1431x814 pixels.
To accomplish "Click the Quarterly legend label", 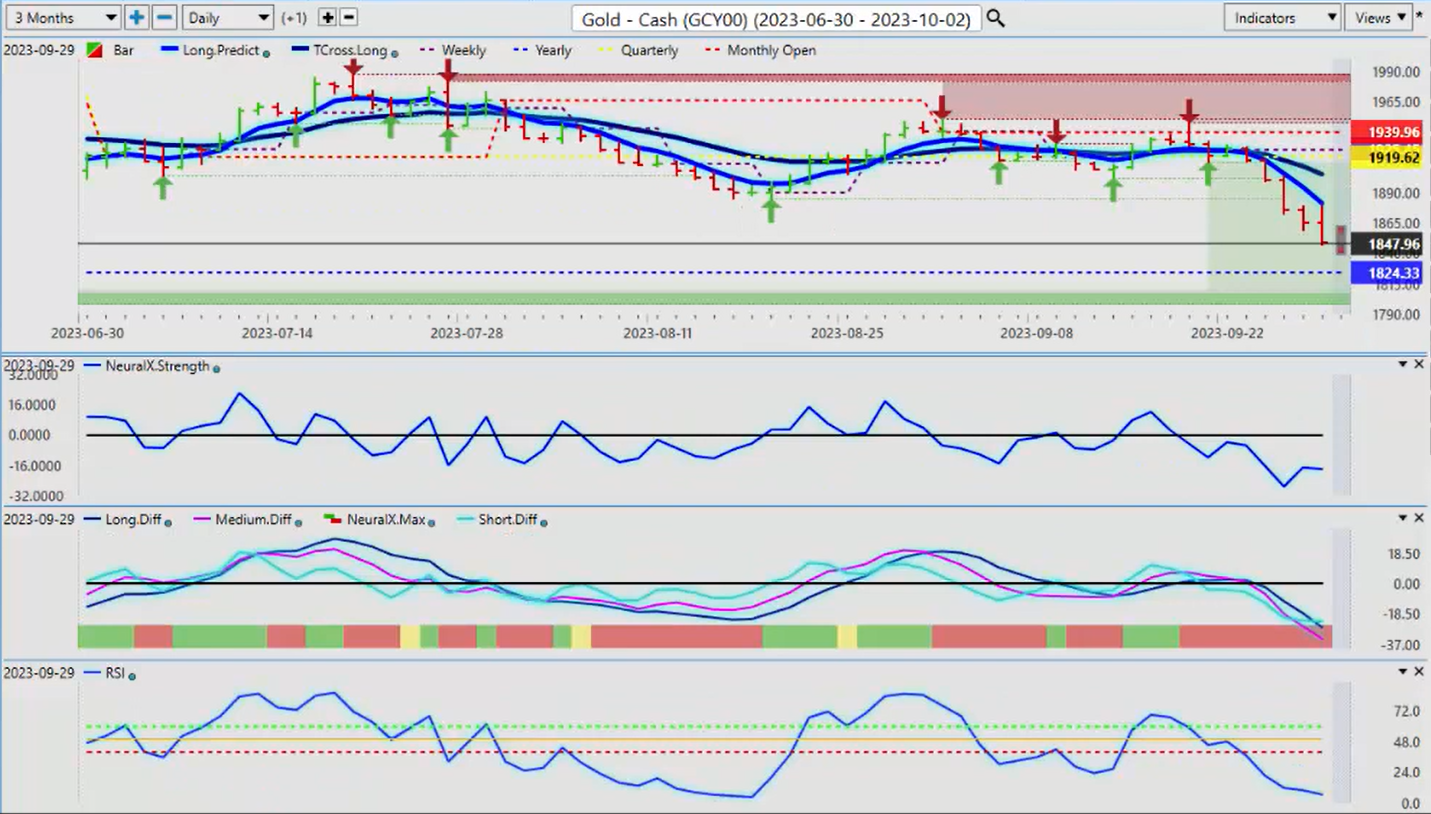I will point(649,50).
